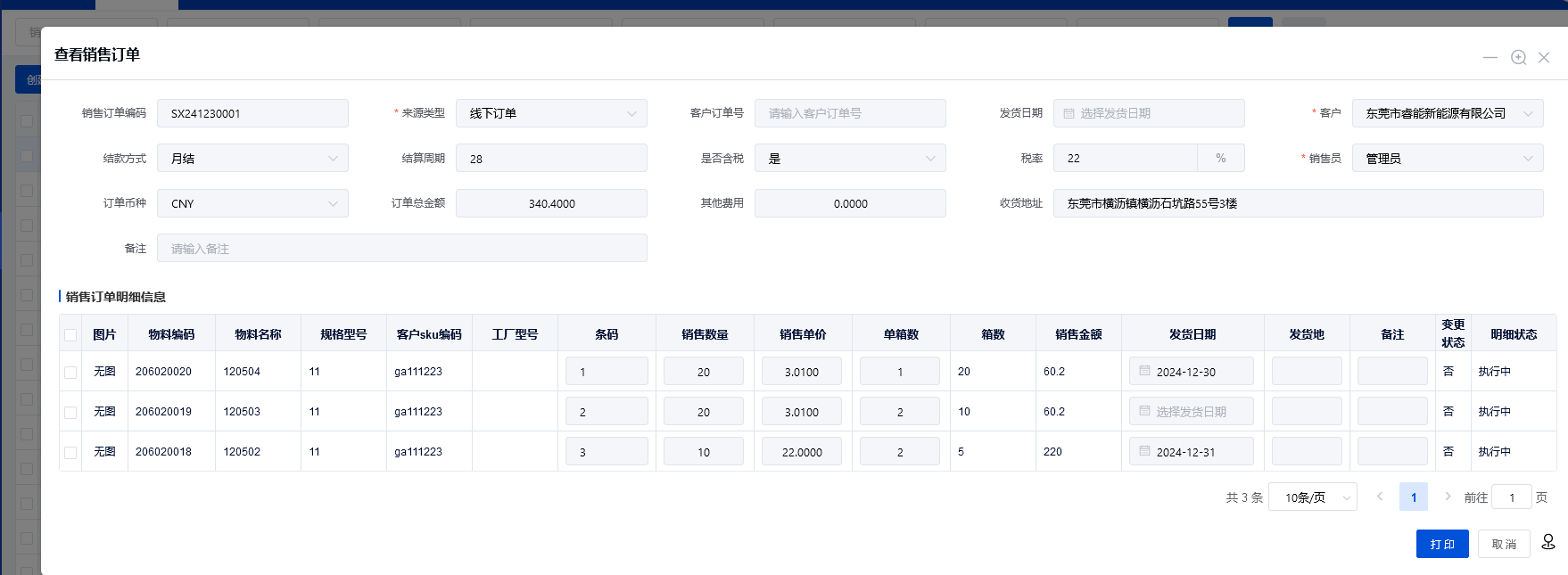Click the zoom-in magnifier icon in dialog header
Screen dimensions: 1568x575
(x=1518, y=57)
